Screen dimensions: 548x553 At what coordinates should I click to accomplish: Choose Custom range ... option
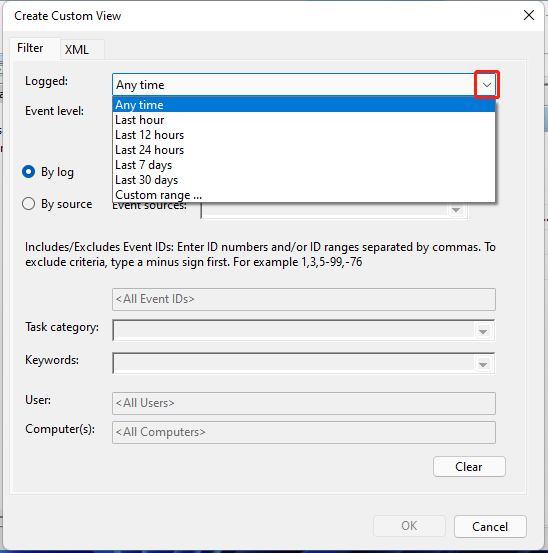tap(304, 195)
